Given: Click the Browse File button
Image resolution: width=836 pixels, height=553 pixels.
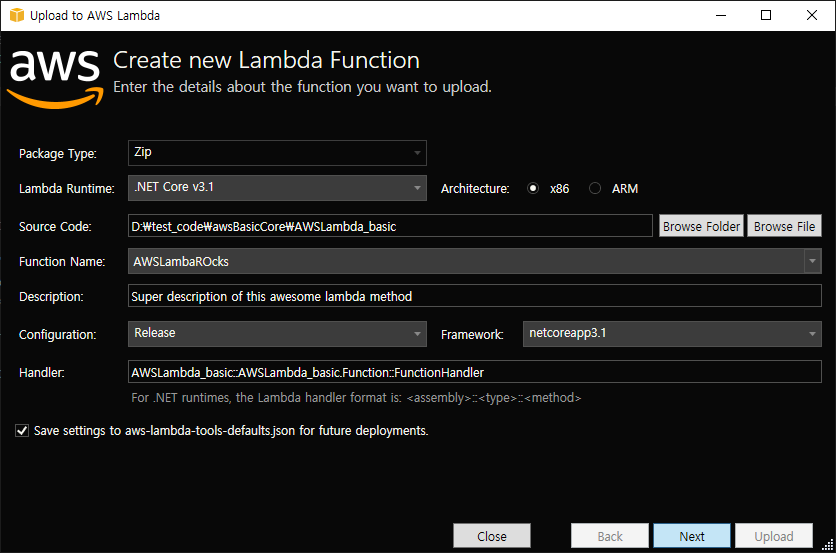Looking at the screenshot, I should pos(784,226).
